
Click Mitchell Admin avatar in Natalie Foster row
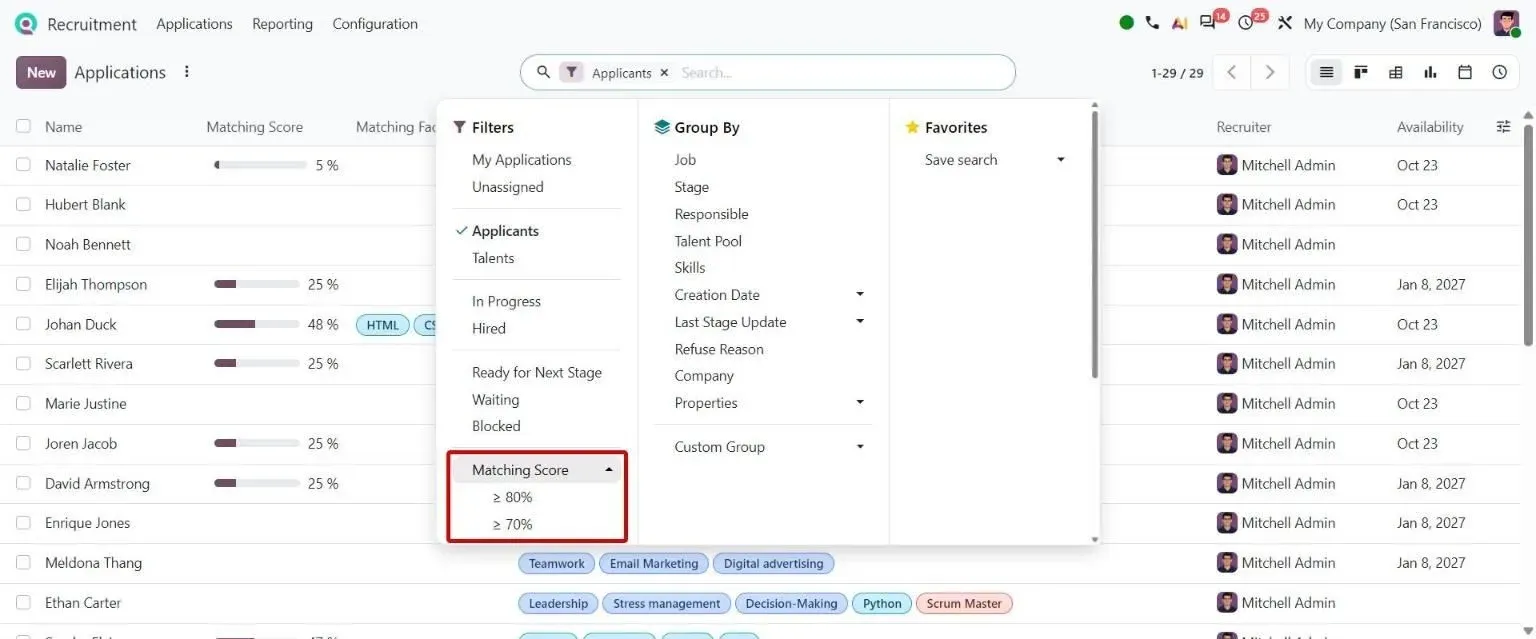1227,165
